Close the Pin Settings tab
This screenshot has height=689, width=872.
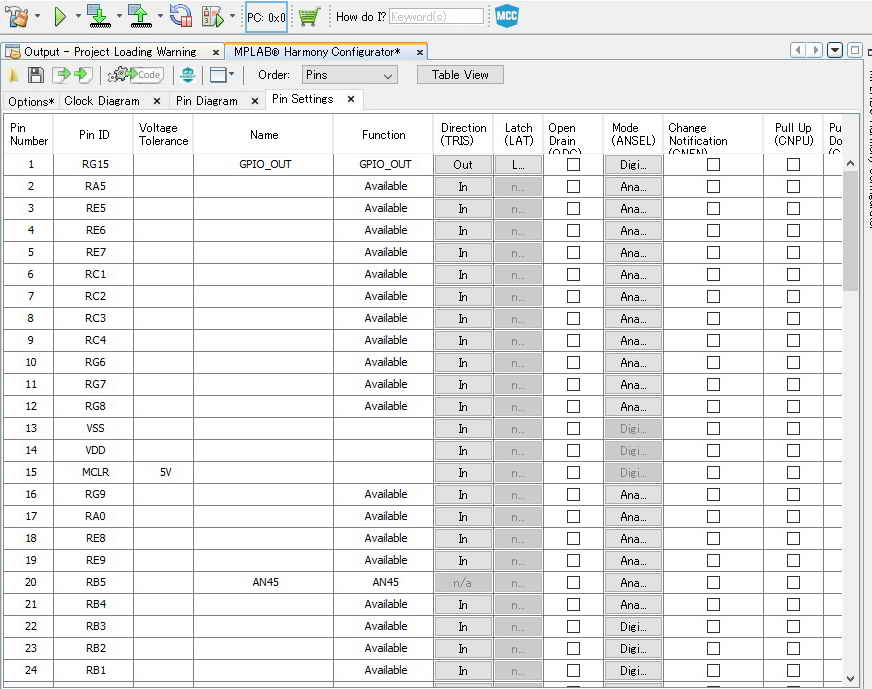(351, 99)
